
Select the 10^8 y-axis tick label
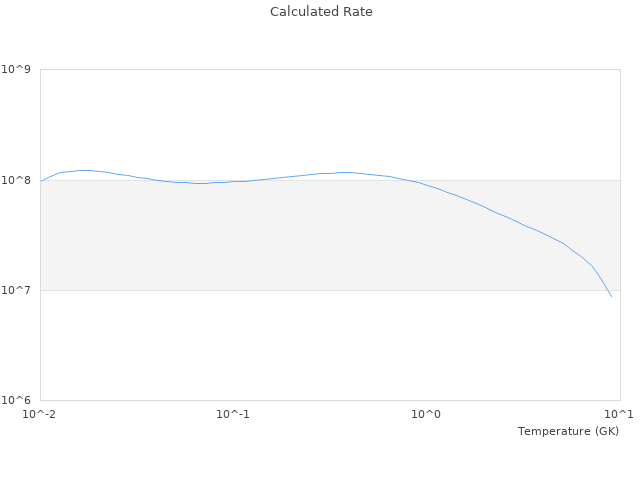pos(17,180)
